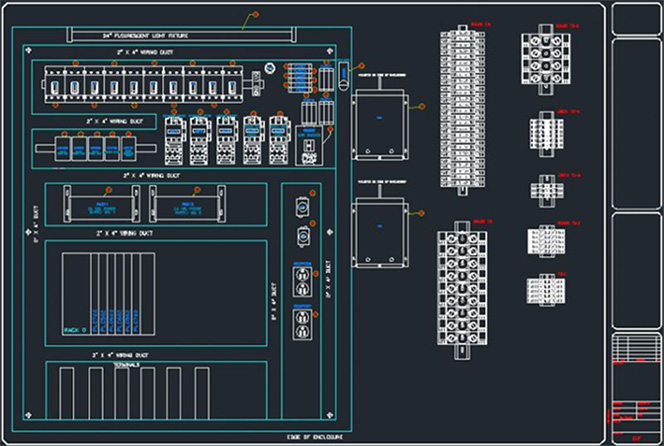Pick the lower side-mounted enclosure box
This screenshot has height=446, width=664.
click(x=380, y=233)
